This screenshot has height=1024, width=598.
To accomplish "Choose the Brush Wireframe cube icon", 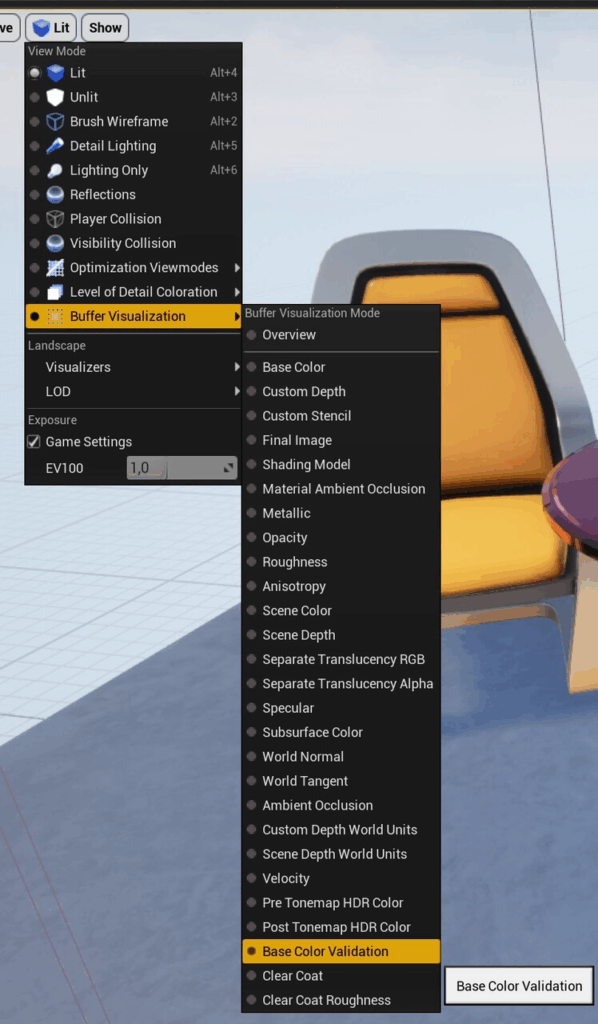I will click(x=55, y=121).
